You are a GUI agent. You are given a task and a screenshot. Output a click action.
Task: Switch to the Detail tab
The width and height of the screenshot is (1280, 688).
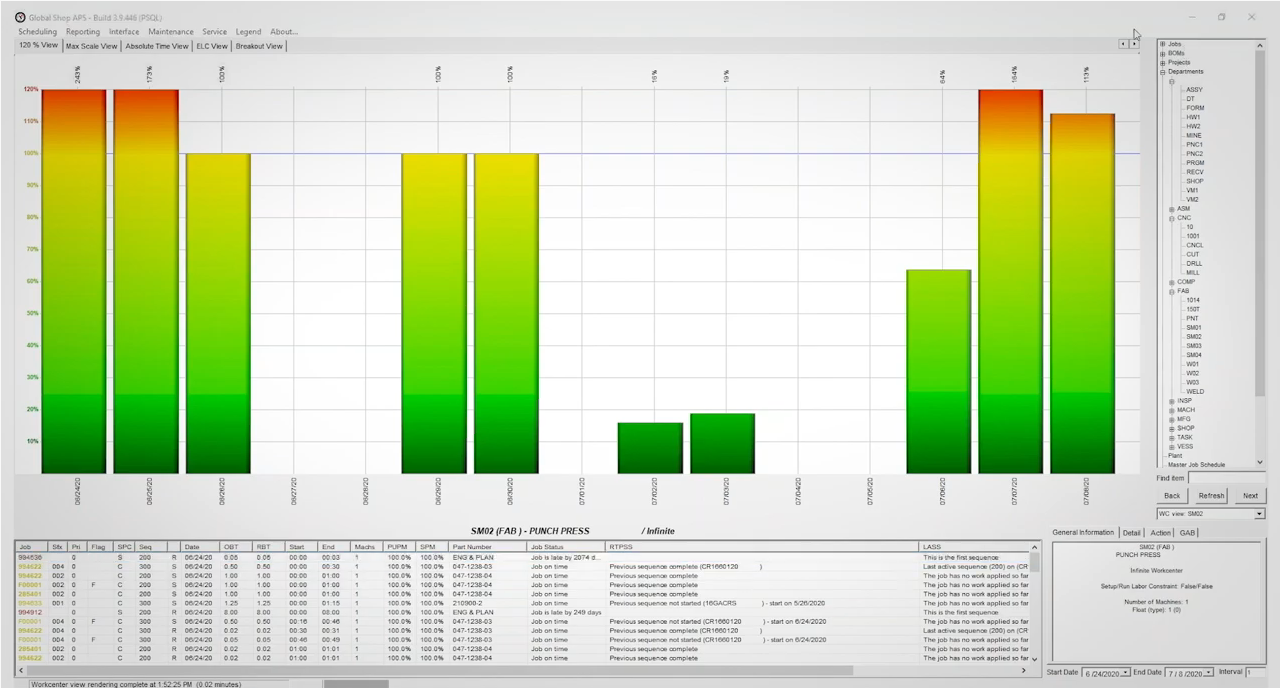[1131, 532]
